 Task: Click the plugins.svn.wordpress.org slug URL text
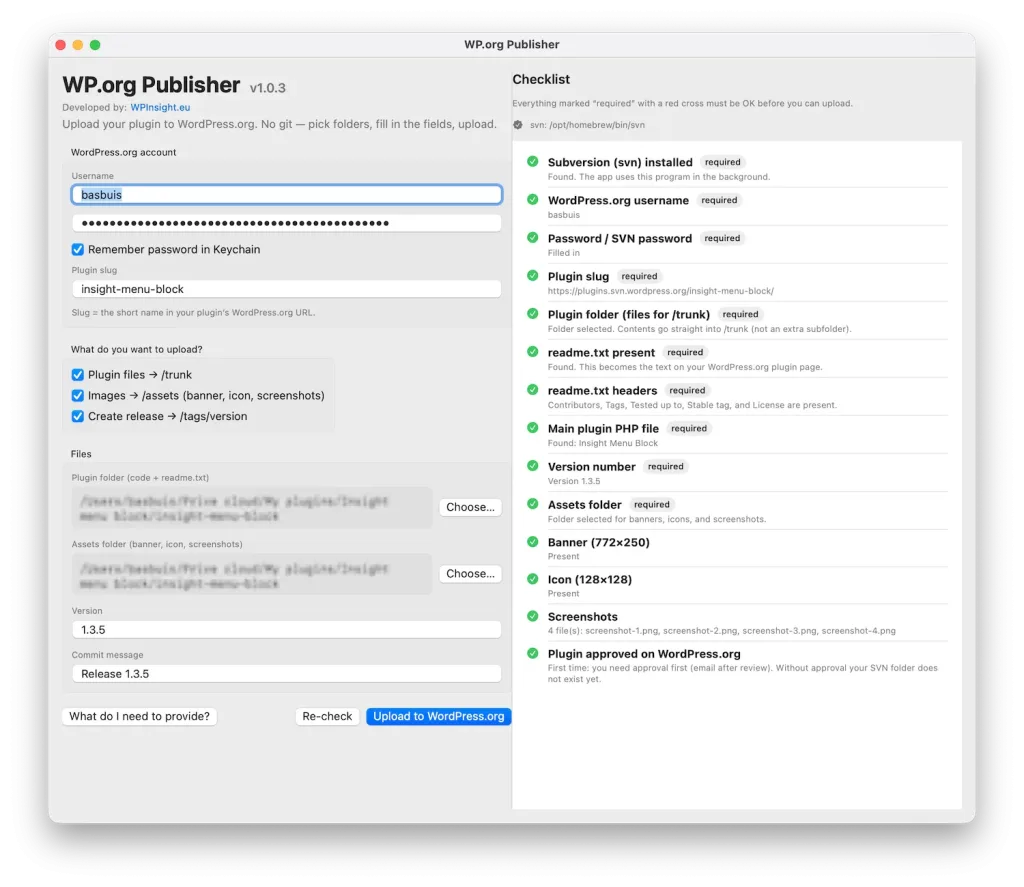[660, 291]
